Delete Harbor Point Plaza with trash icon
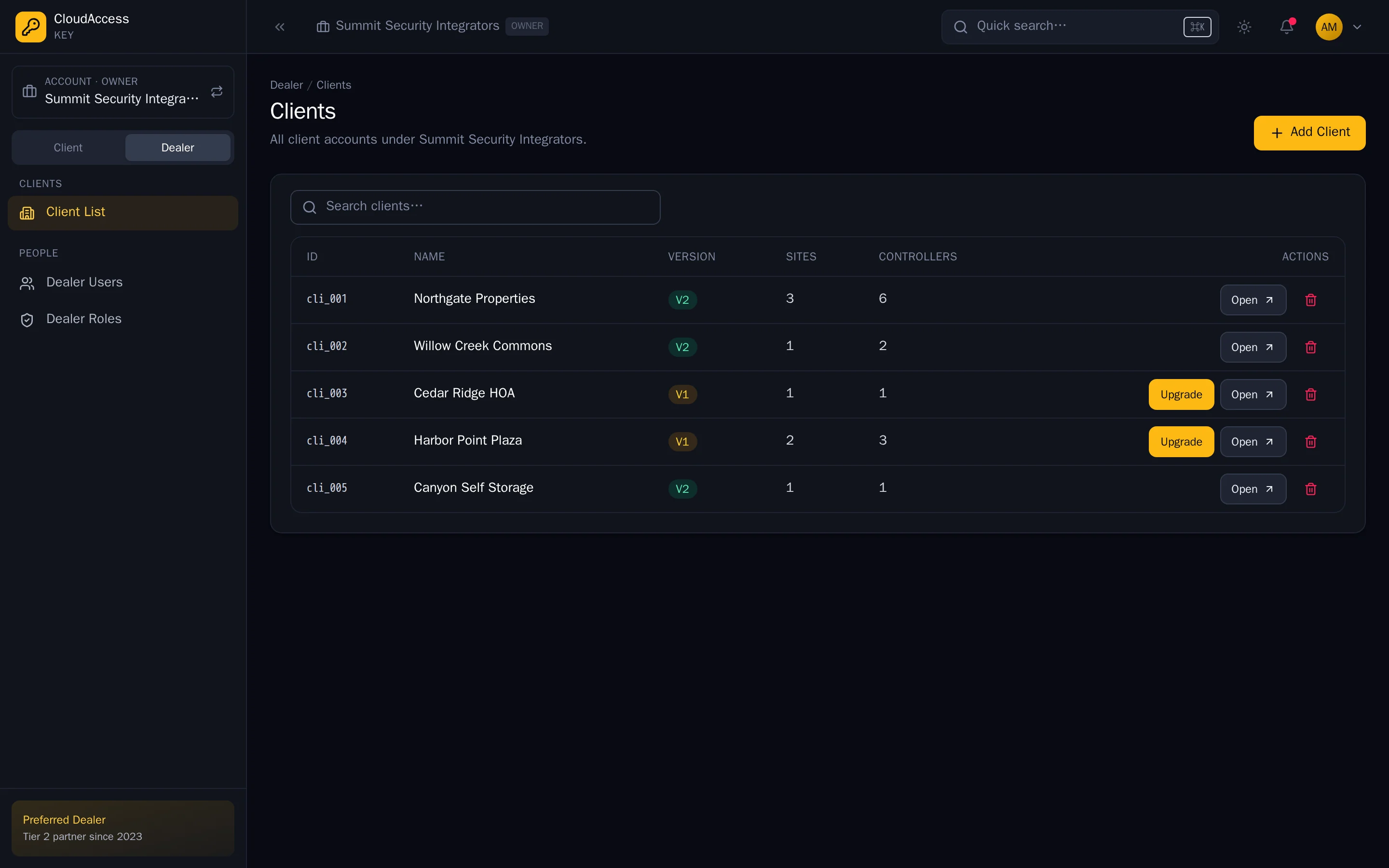This screenshot has width=1389, height=868. point(1310,441)
